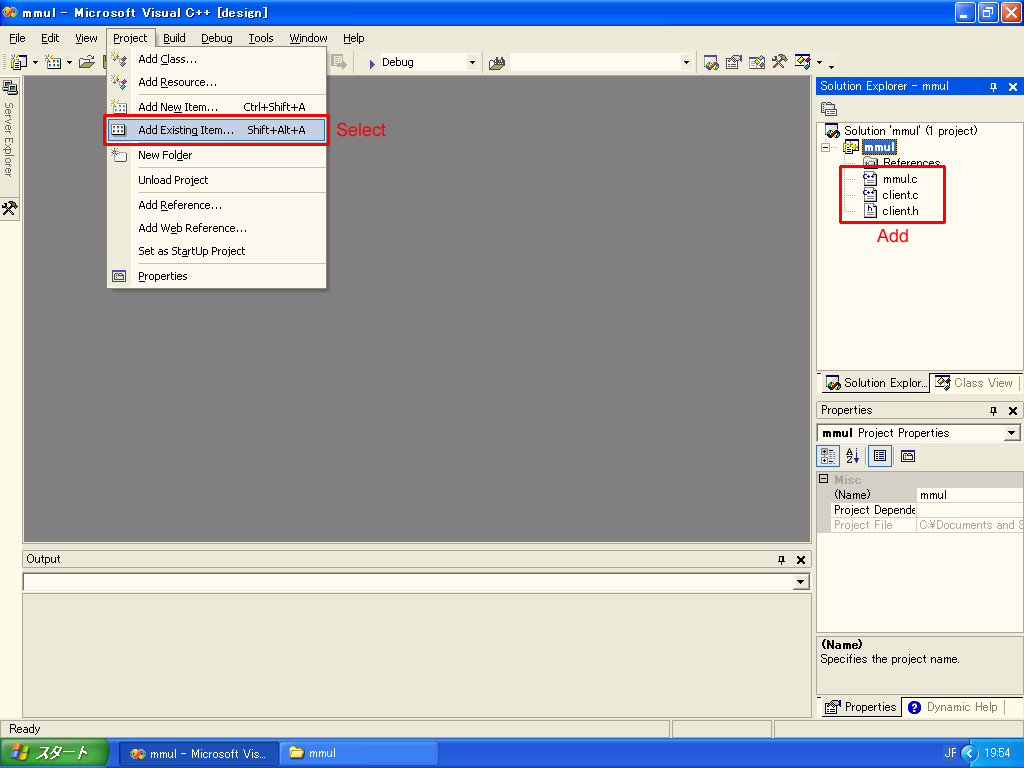Viewport: 1024px width, 768px height.
Task: Collapse the Misc property category
Action: [x=824, y=479]
